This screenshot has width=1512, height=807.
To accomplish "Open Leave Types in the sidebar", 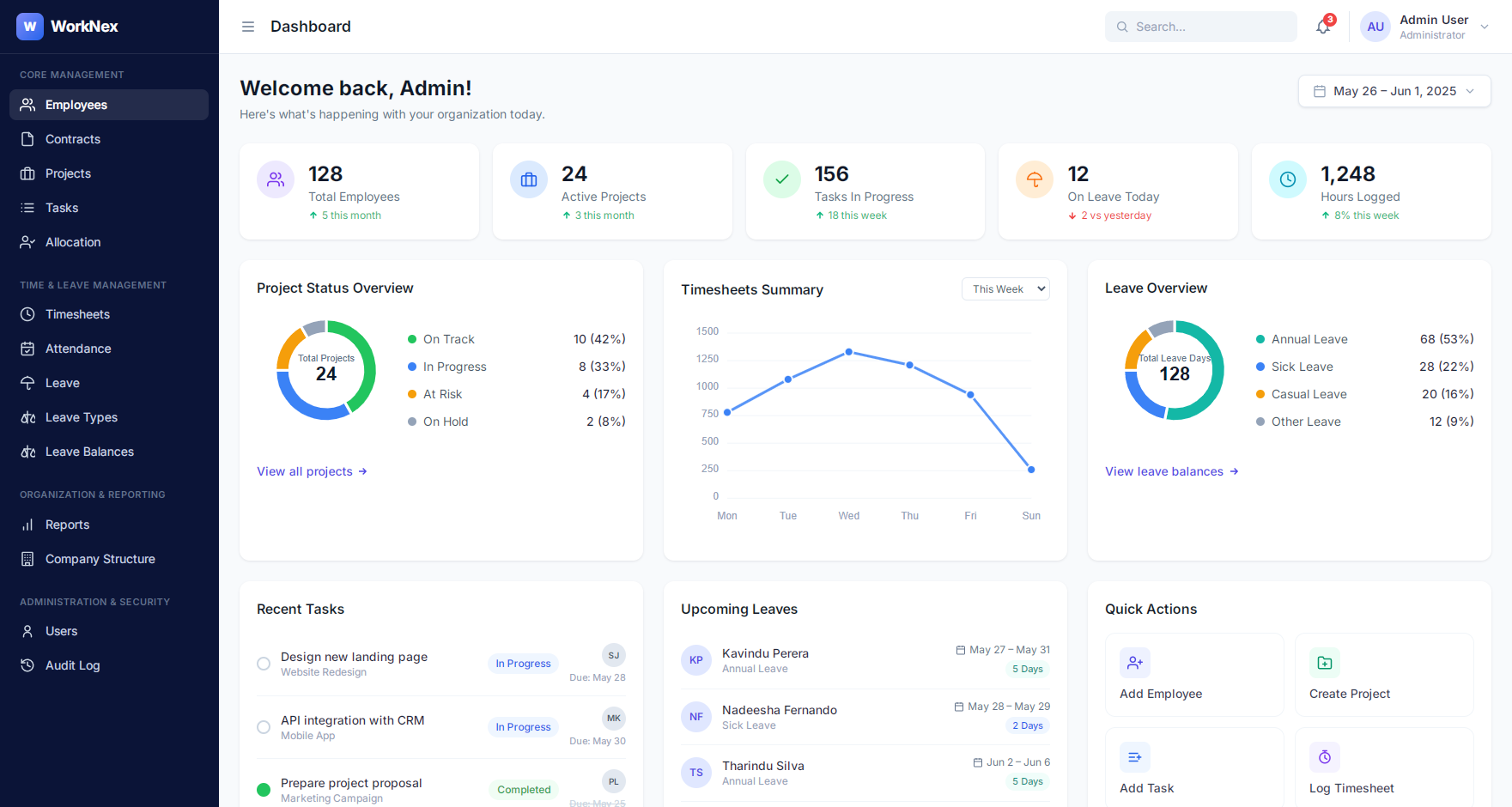I will tap(109, 417).
